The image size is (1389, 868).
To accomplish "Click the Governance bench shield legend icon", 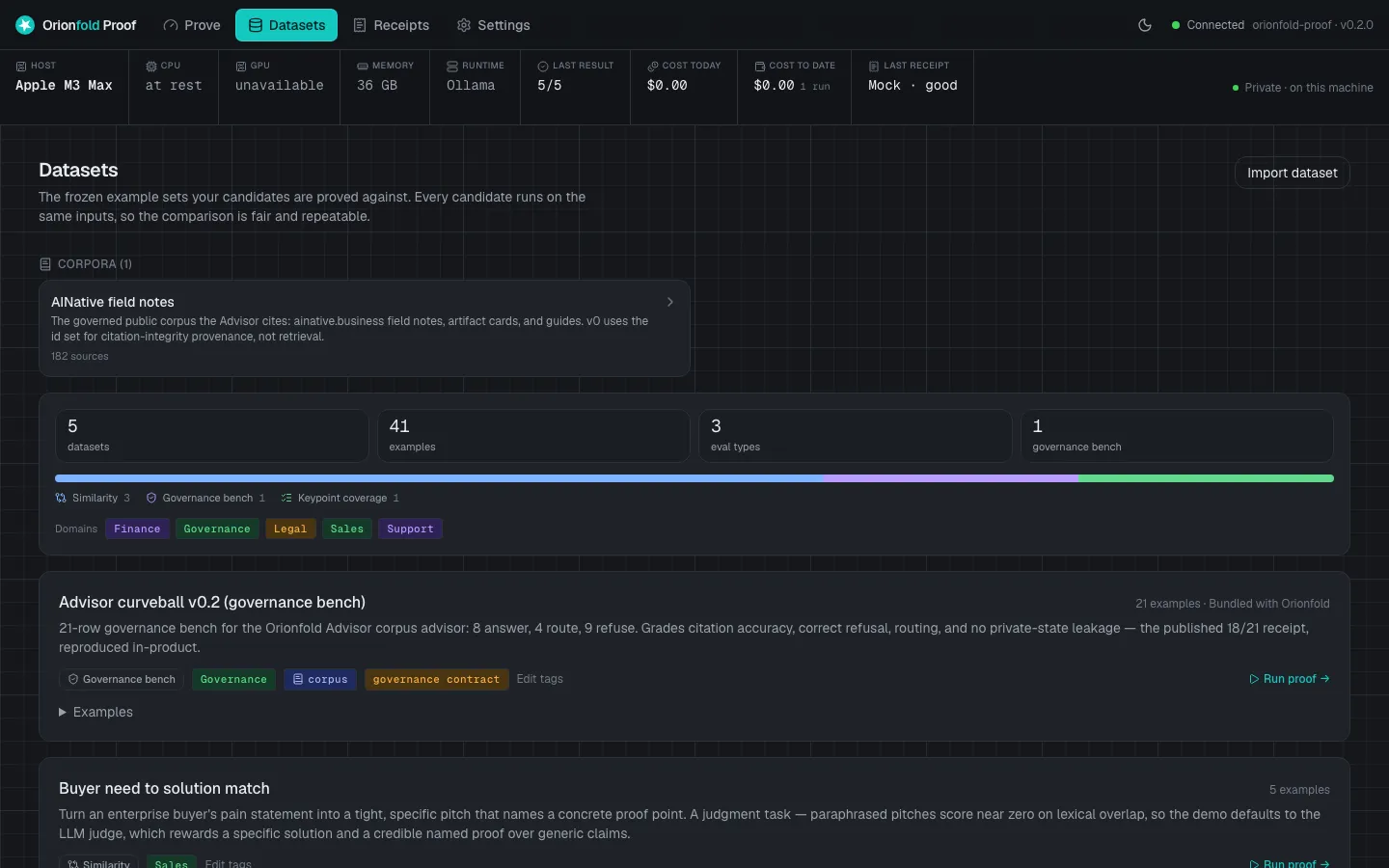I will [151, 498].
